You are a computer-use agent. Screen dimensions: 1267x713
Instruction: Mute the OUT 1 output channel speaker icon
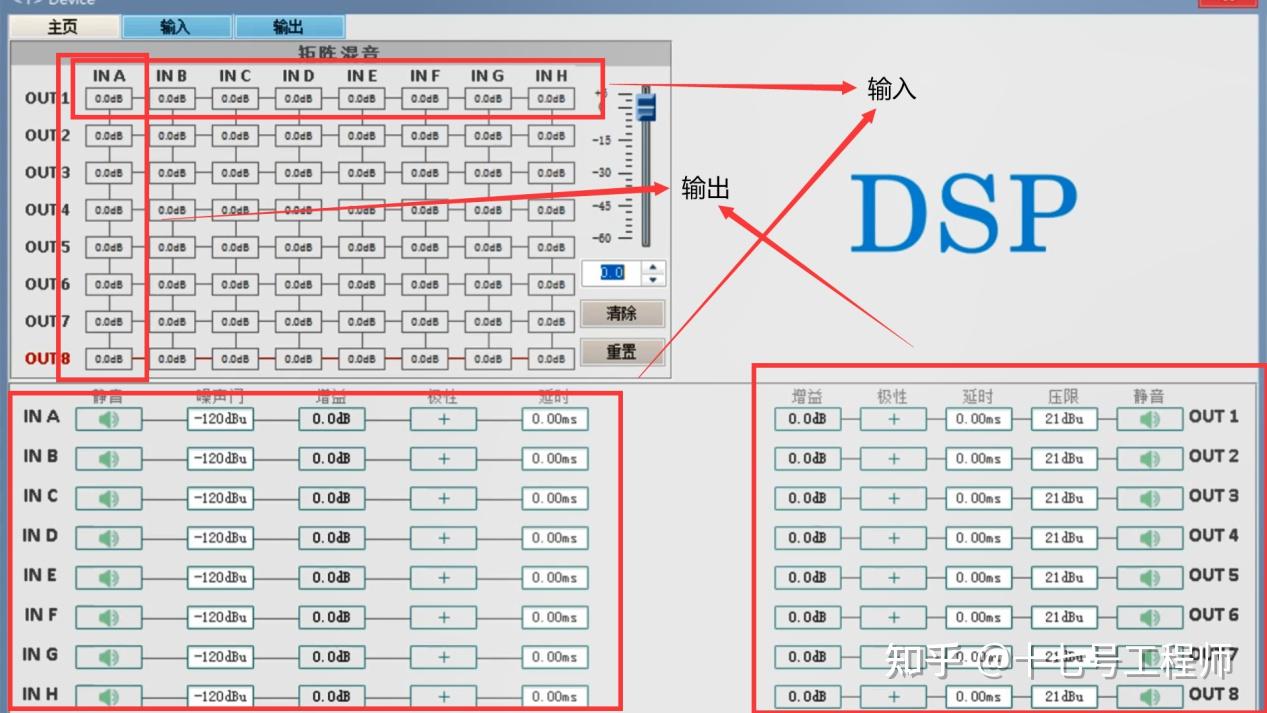(x=1148, y=418)
